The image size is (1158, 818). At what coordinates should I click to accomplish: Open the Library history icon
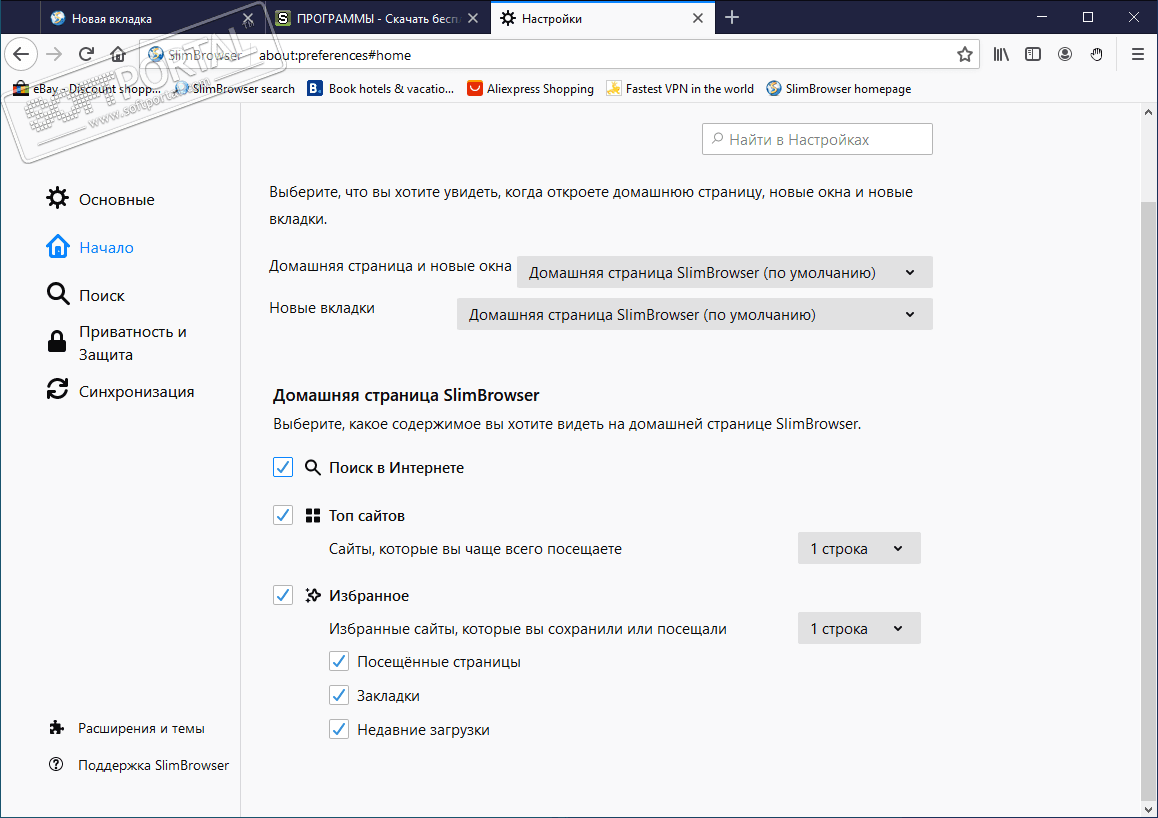[x=1001, y=55]
